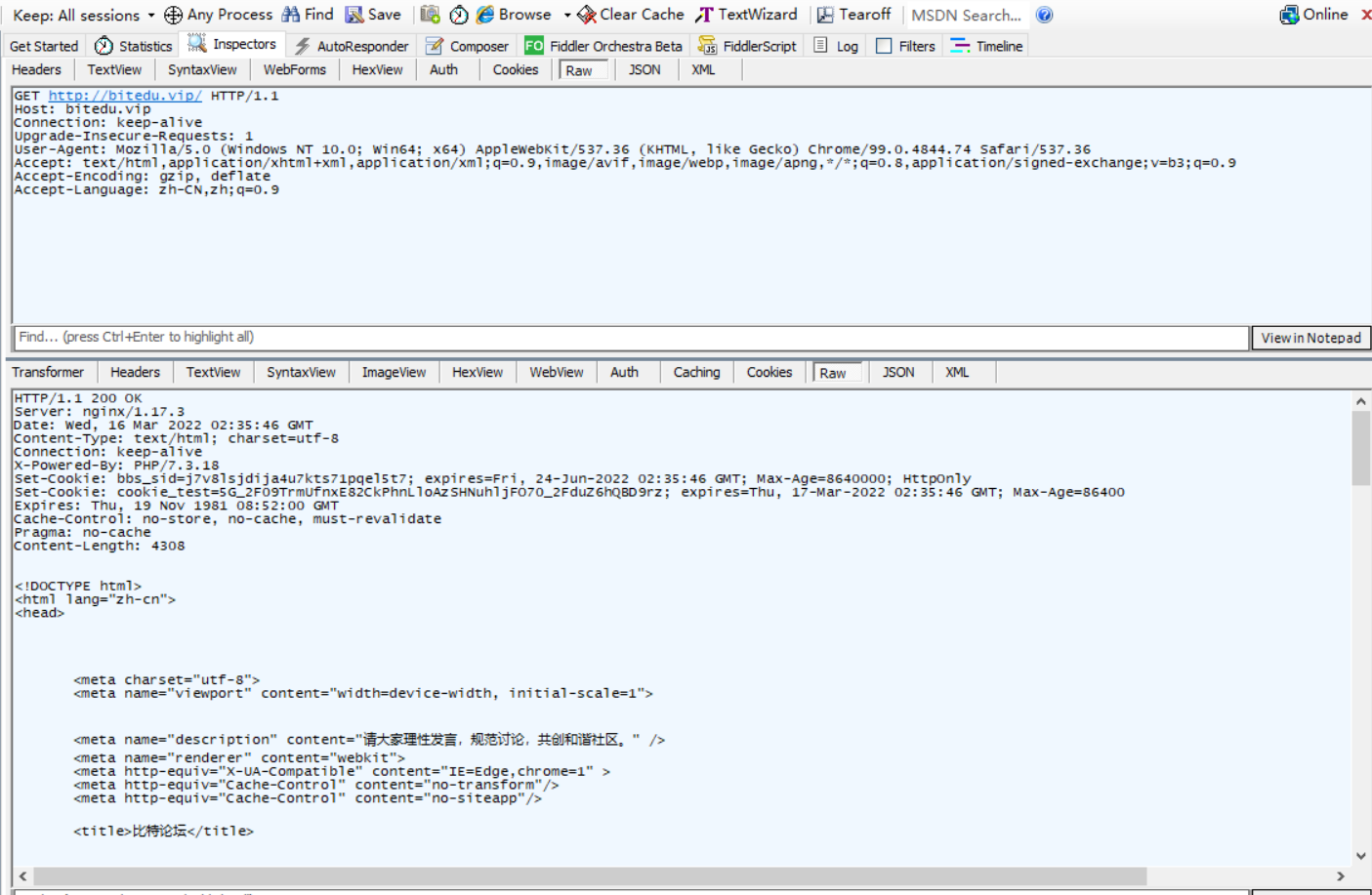Click the timer stopwatch toolbar icon
Viewport: 1372px width, 895px height.
(458, 15)
